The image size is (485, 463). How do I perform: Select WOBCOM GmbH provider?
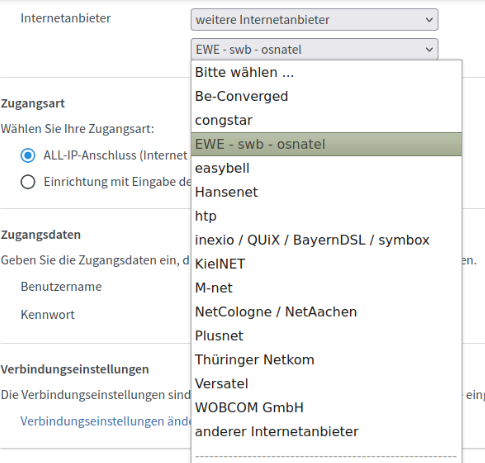327,408
